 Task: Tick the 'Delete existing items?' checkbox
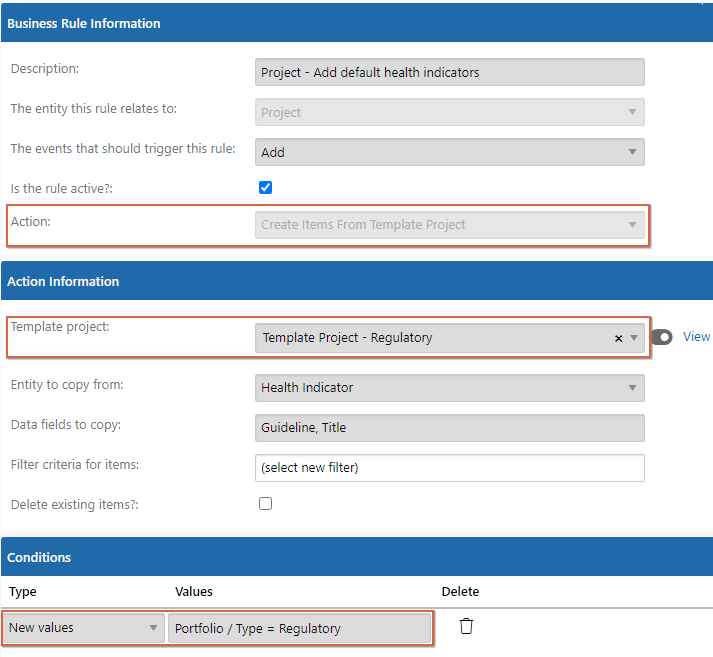point(266,504)
